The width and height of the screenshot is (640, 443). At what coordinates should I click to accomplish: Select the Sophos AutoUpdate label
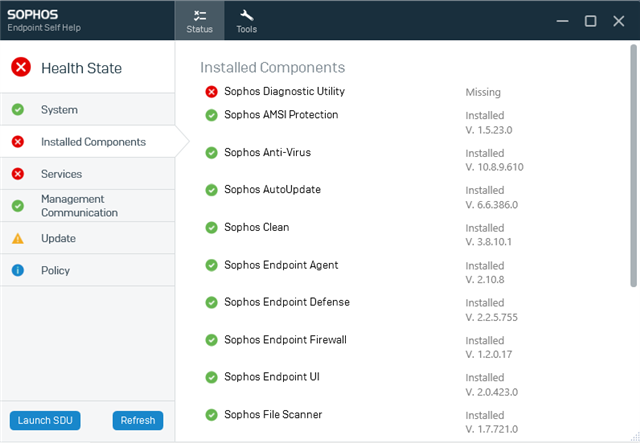click(272, 190)
